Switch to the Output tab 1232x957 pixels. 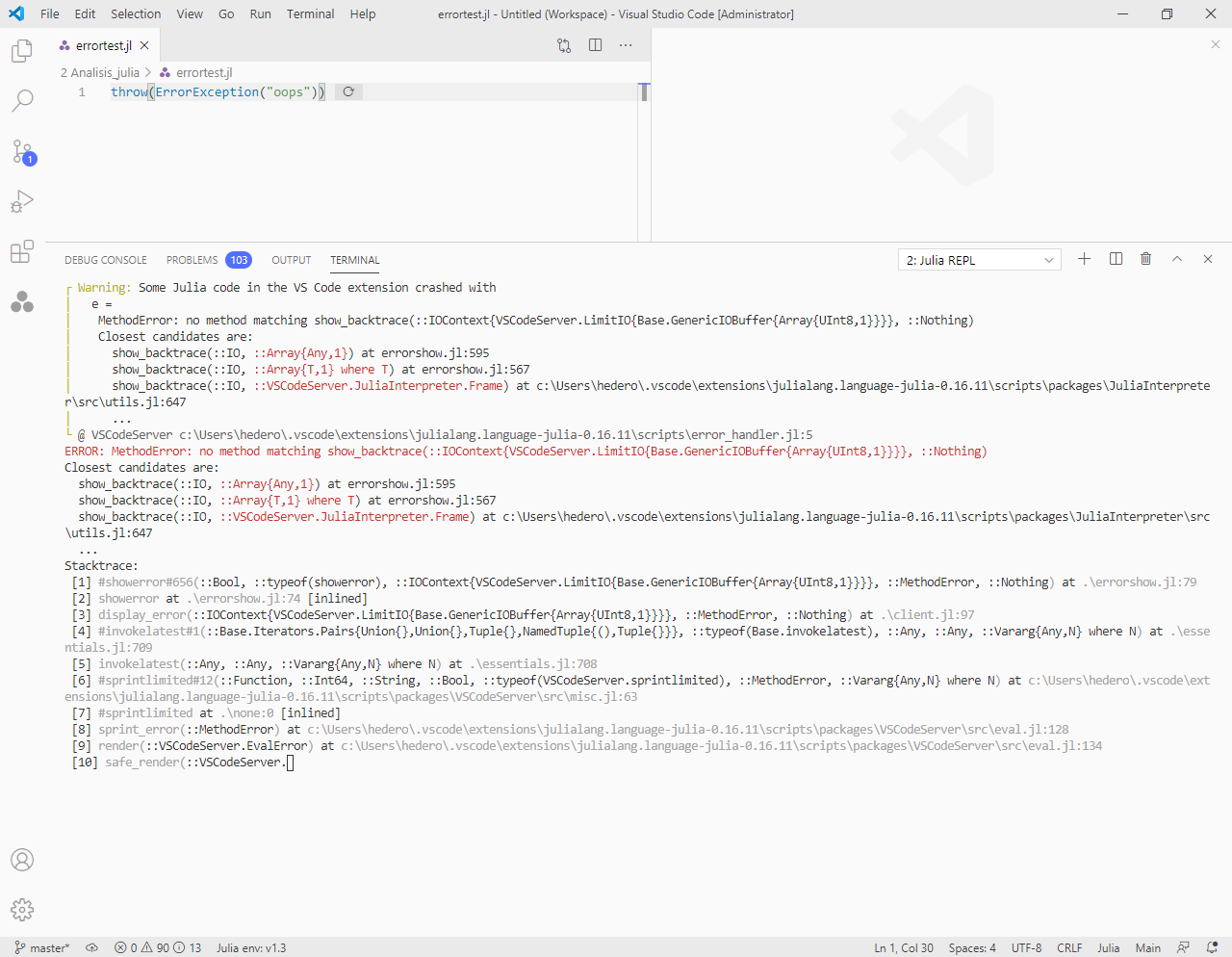point(291,260)
